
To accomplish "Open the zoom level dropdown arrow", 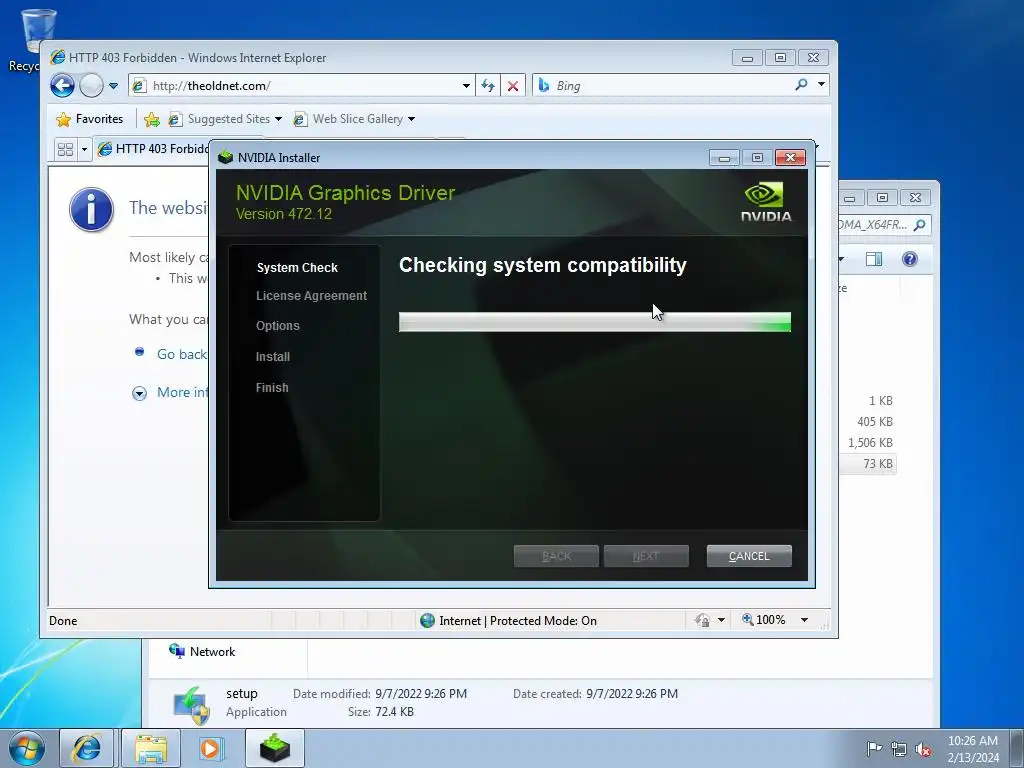I will click(805, 620).
